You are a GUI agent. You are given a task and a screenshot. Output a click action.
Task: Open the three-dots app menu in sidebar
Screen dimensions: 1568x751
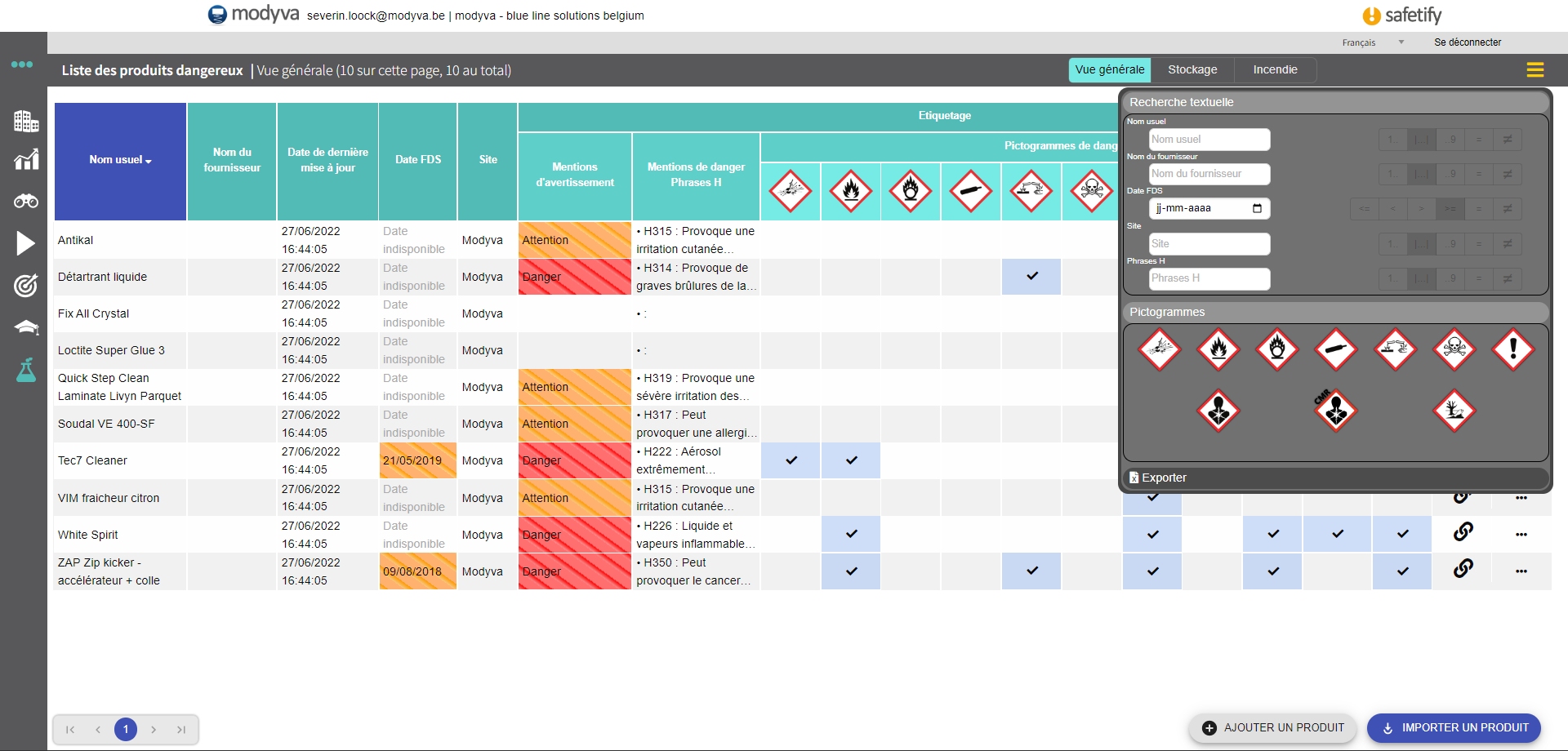pyautogui.click(x=22, y=64)
